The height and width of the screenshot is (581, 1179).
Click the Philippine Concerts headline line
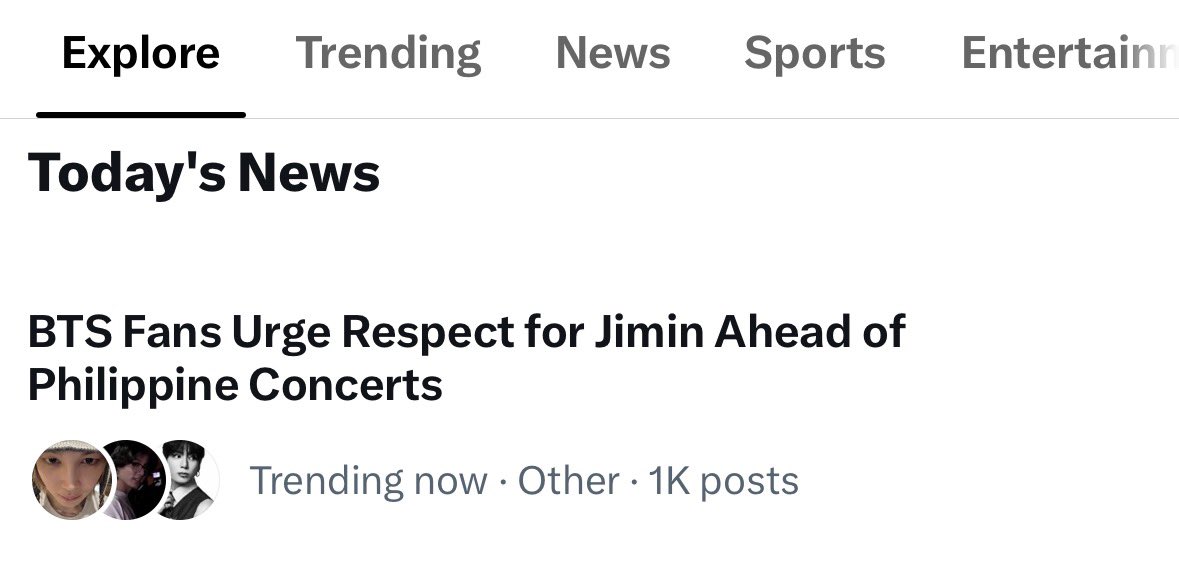[x=235, y=386]
